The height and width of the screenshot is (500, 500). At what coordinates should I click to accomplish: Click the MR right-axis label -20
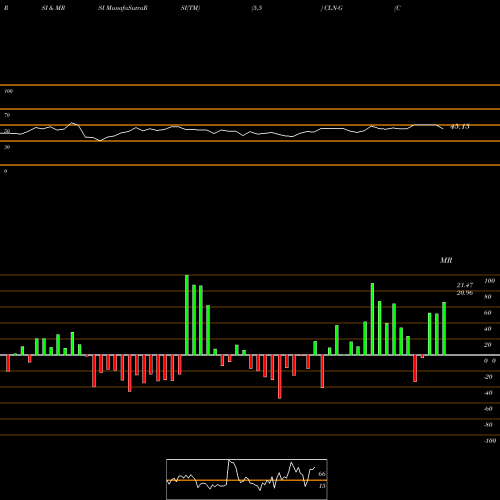pos(488,377)
